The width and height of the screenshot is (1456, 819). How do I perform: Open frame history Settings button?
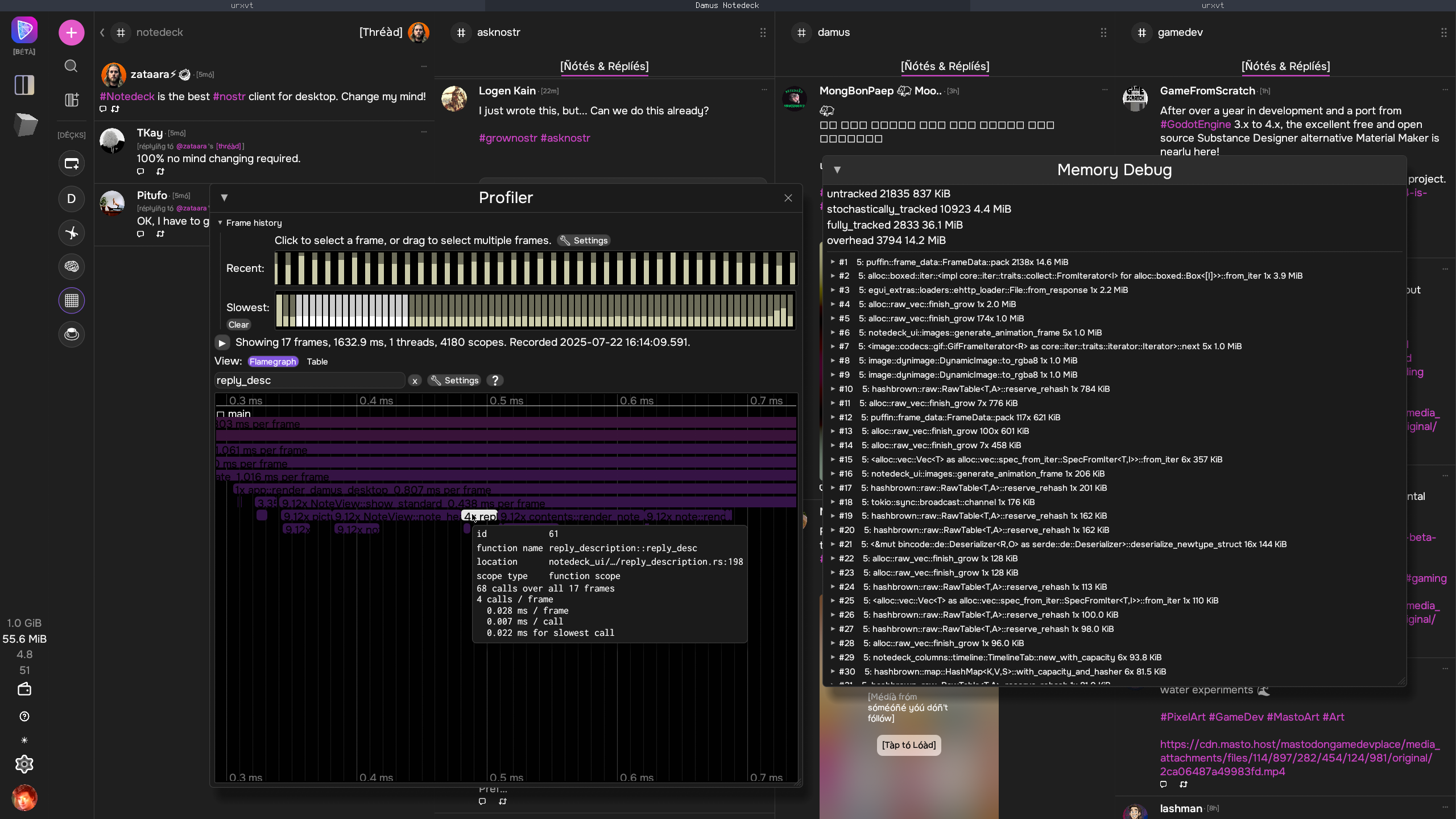point(584,241)
